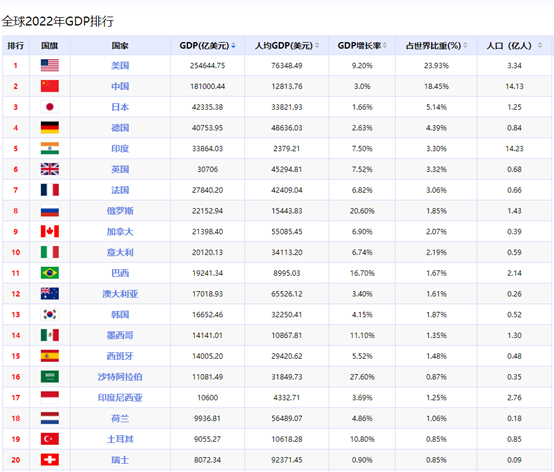Image resolution: width=554 pixels, height=472 pixels.
Task: Open the 印度尼西亚 country link
Action: (120, 397)
